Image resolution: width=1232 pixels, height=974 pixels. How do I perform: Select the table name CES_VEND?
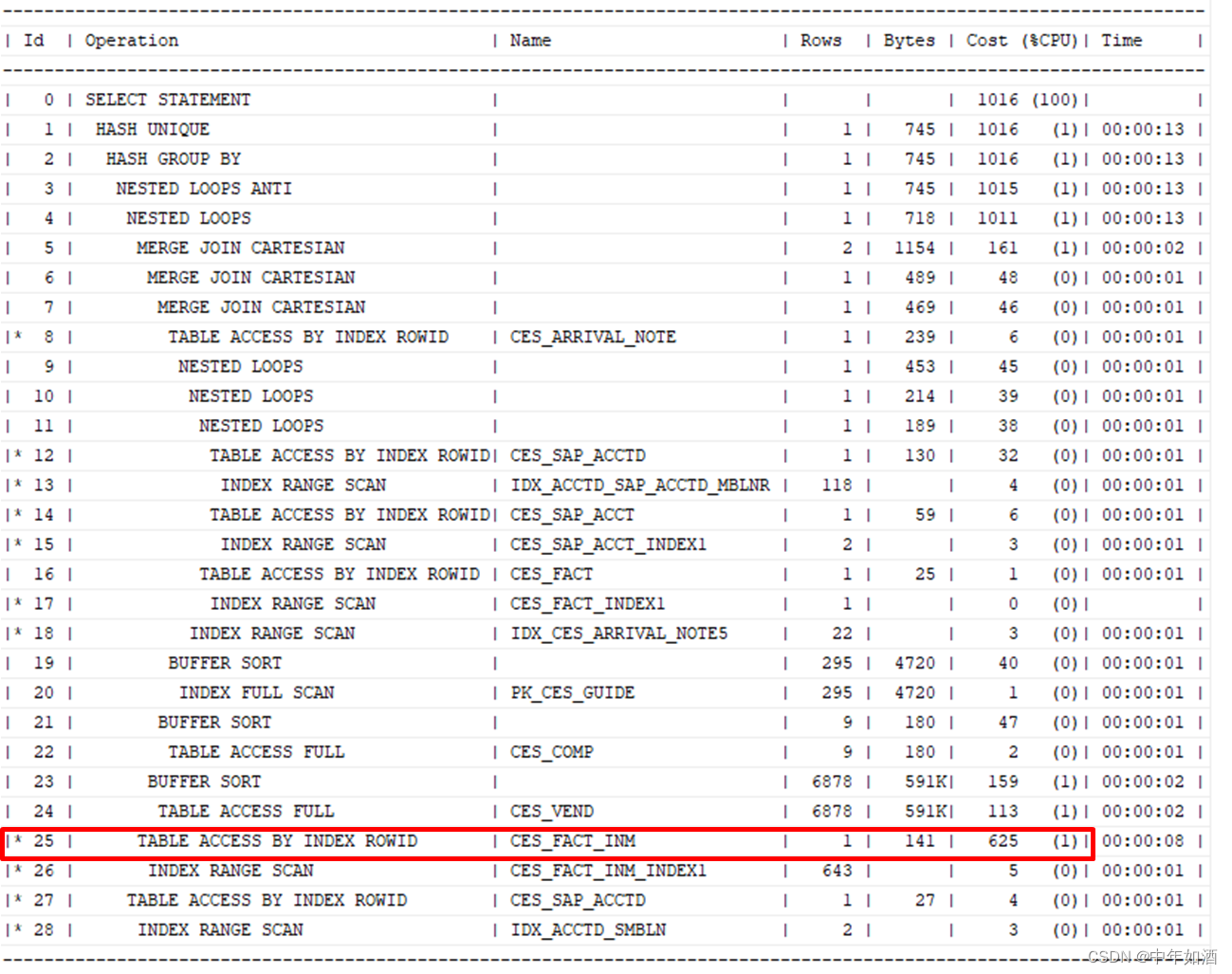click(552, 812)
